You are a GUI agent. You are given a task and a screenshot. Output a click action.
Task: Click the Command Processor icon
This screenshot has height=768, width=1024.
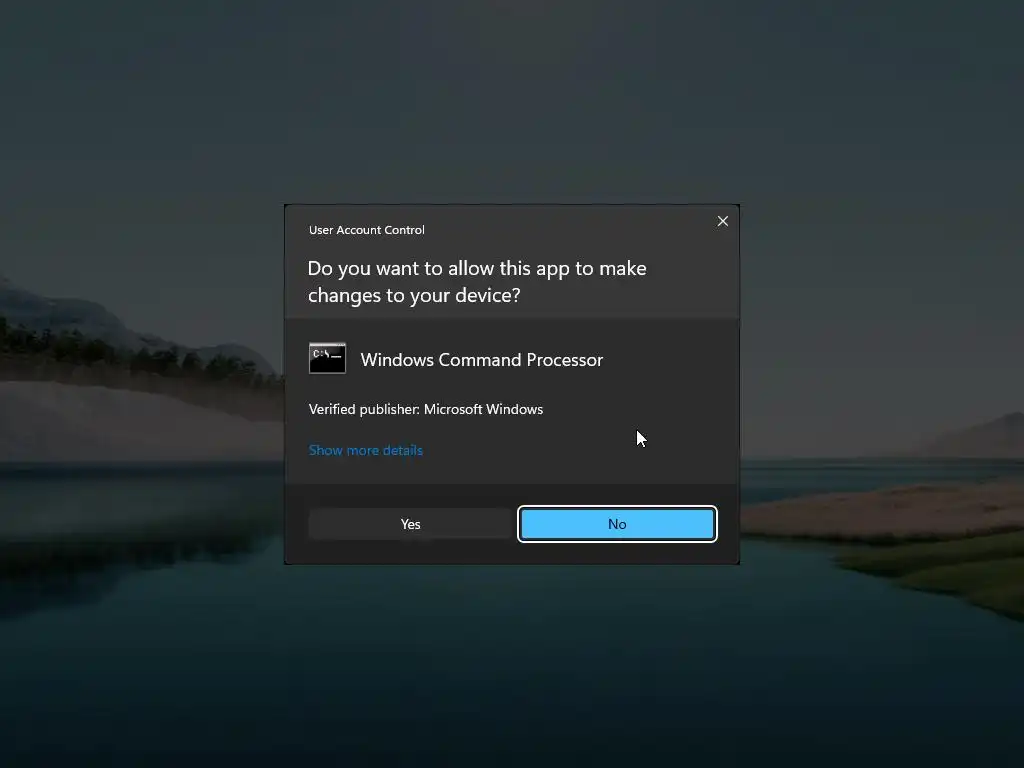coord(327,358)
